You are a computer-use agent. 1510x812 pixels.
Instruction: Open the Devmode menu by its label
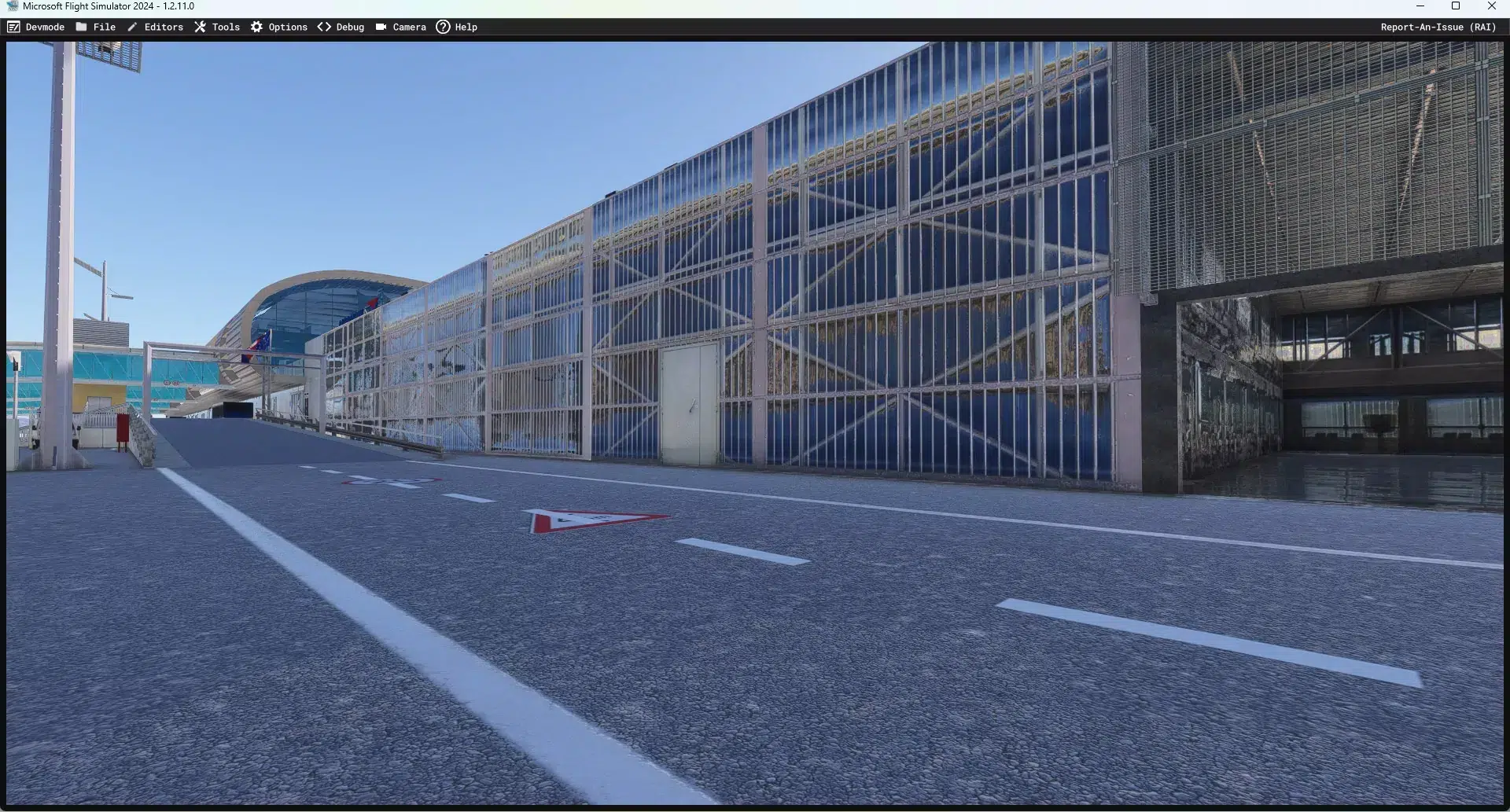point(45,27)
